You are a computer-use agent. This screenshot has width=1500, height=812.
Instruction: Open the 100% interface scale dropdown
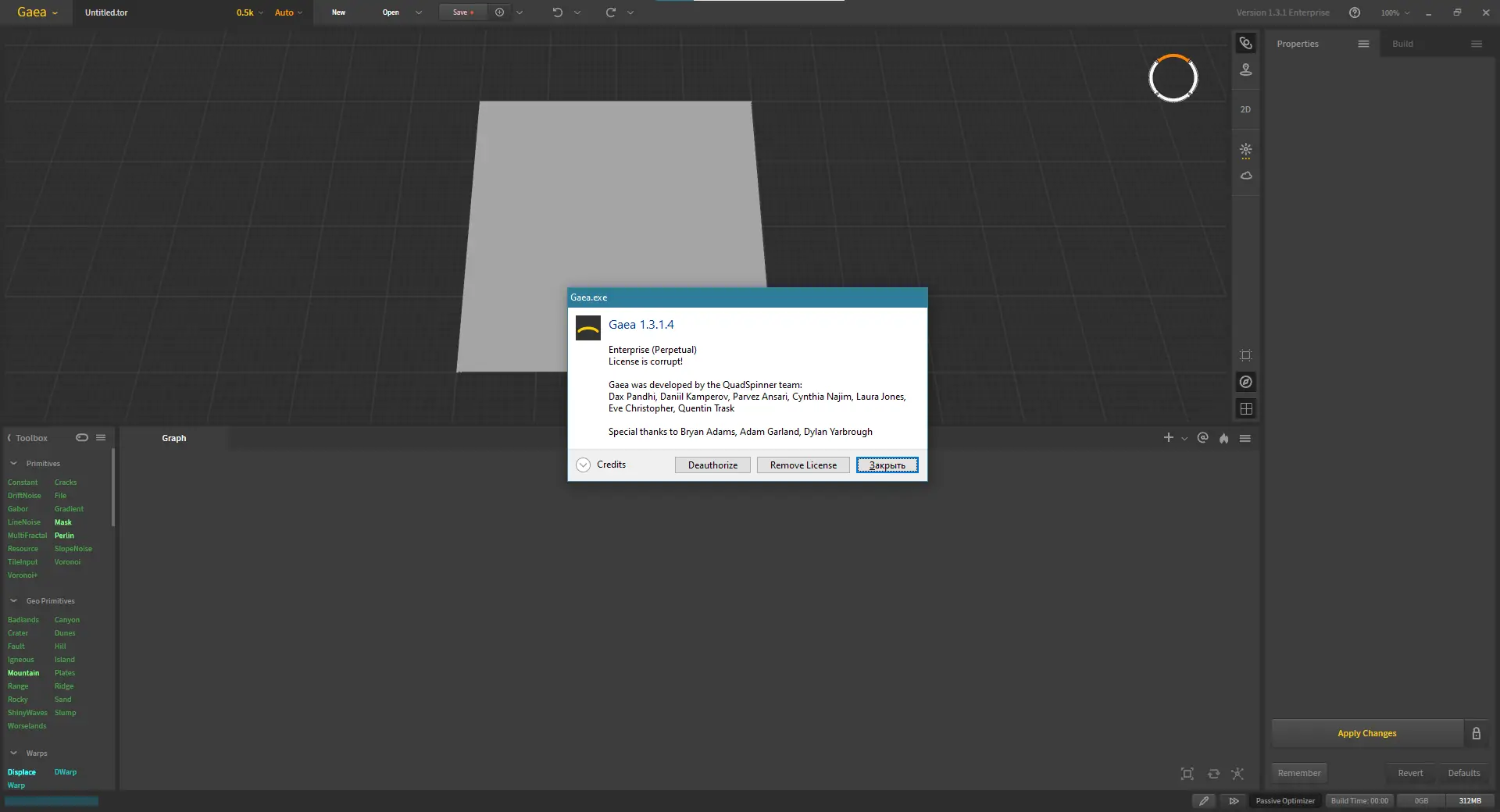pyautogui.click(x=1395, y=12)
